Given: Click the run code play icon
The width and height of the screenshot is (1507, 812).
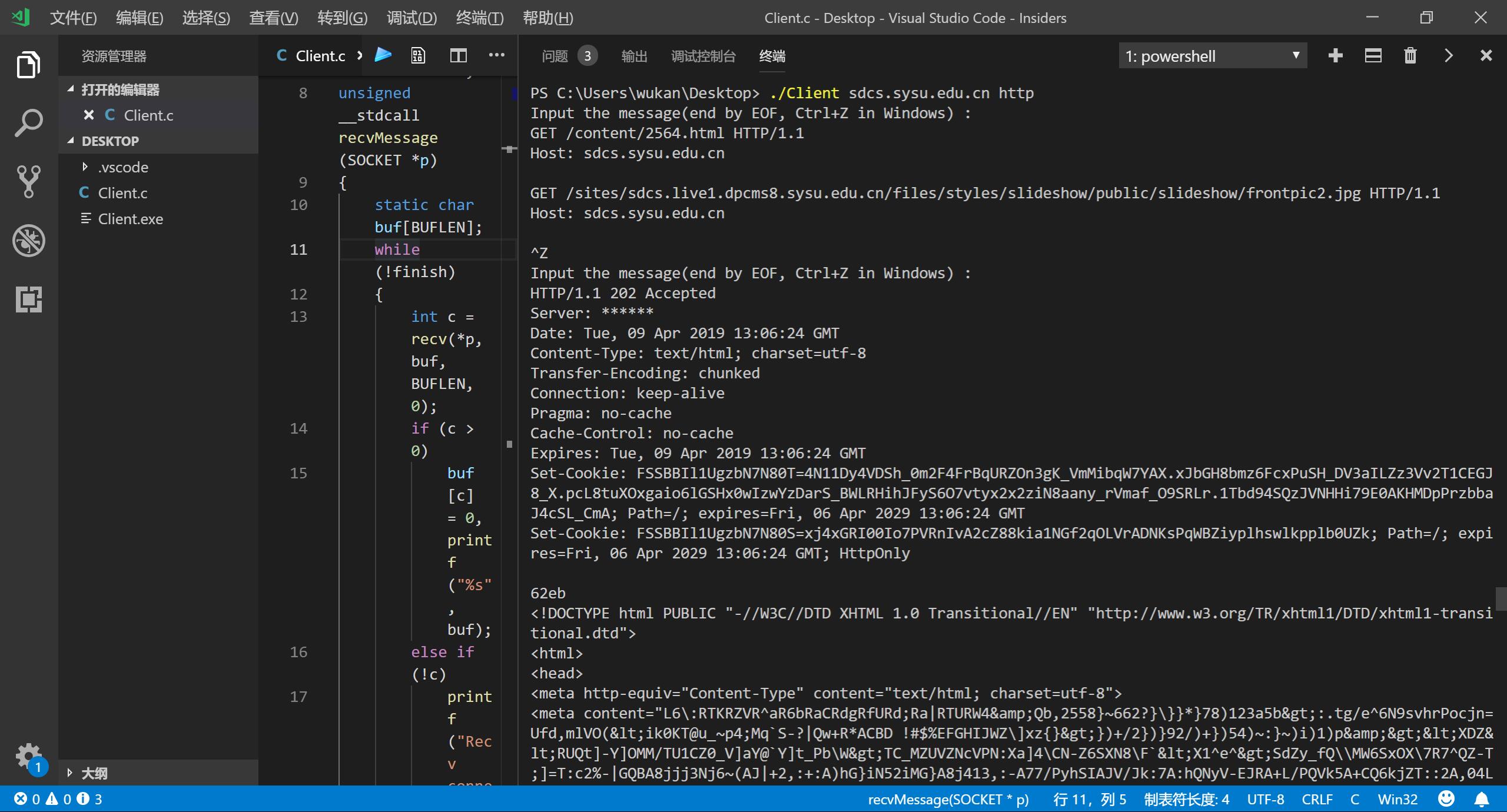Looking at the screenshot, I should [x=383, y=55].
